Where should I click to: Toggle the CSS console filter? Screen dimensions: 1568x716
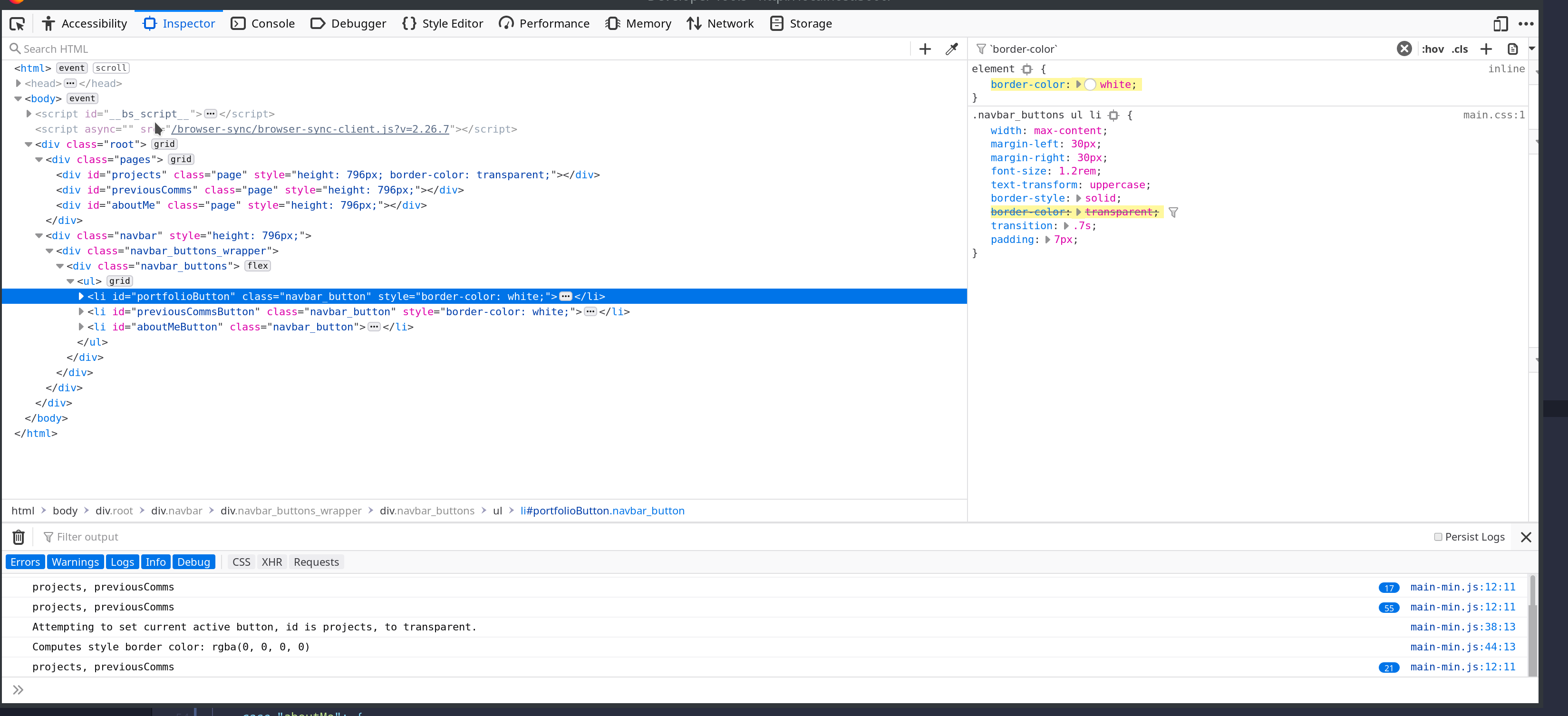pos(241,562)
